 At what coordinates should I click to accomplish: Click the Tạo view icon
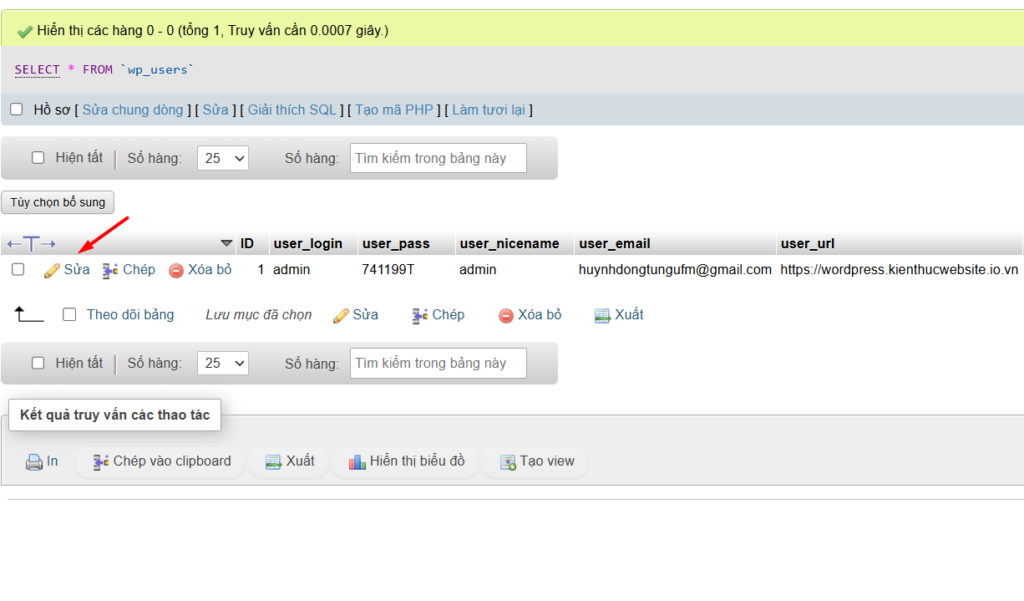(507, 462)
